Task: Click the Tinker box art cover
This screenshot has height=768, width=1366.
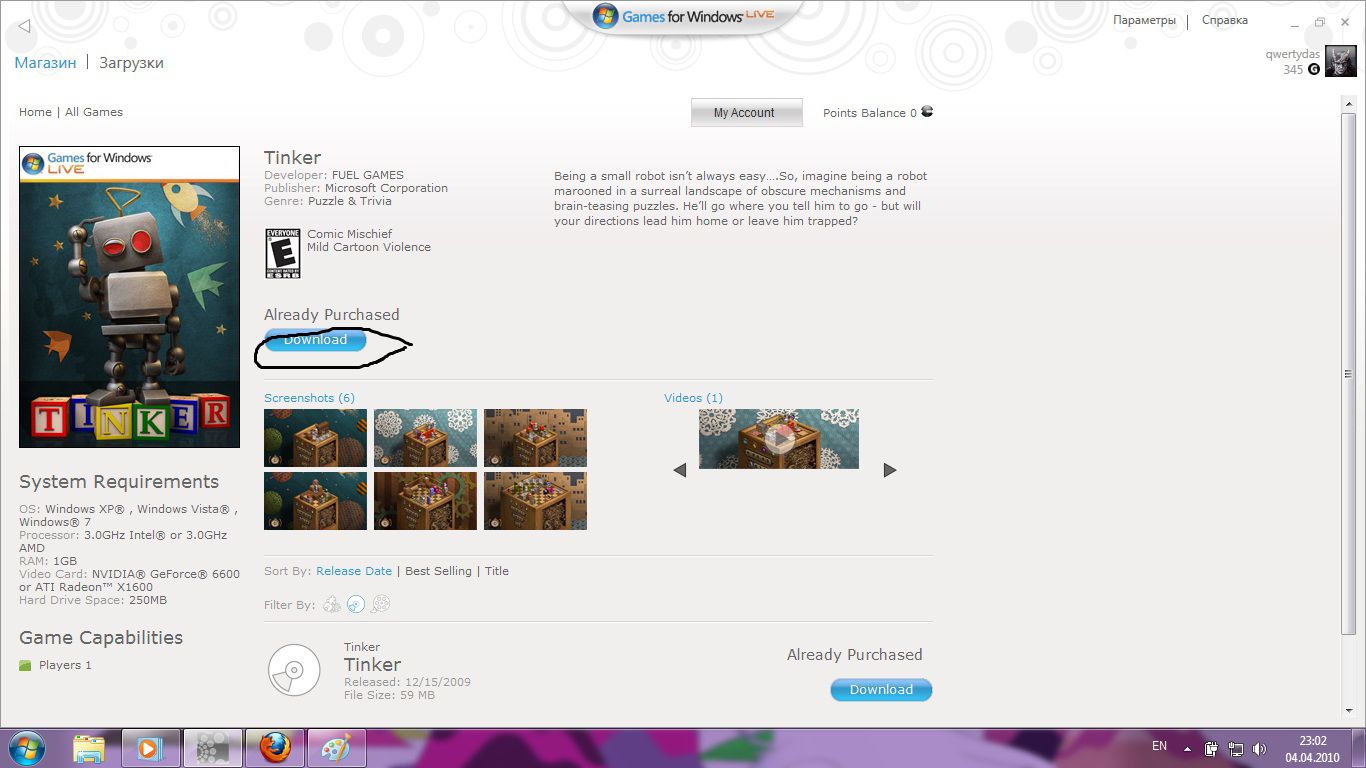Action: [x=129, y=297]
